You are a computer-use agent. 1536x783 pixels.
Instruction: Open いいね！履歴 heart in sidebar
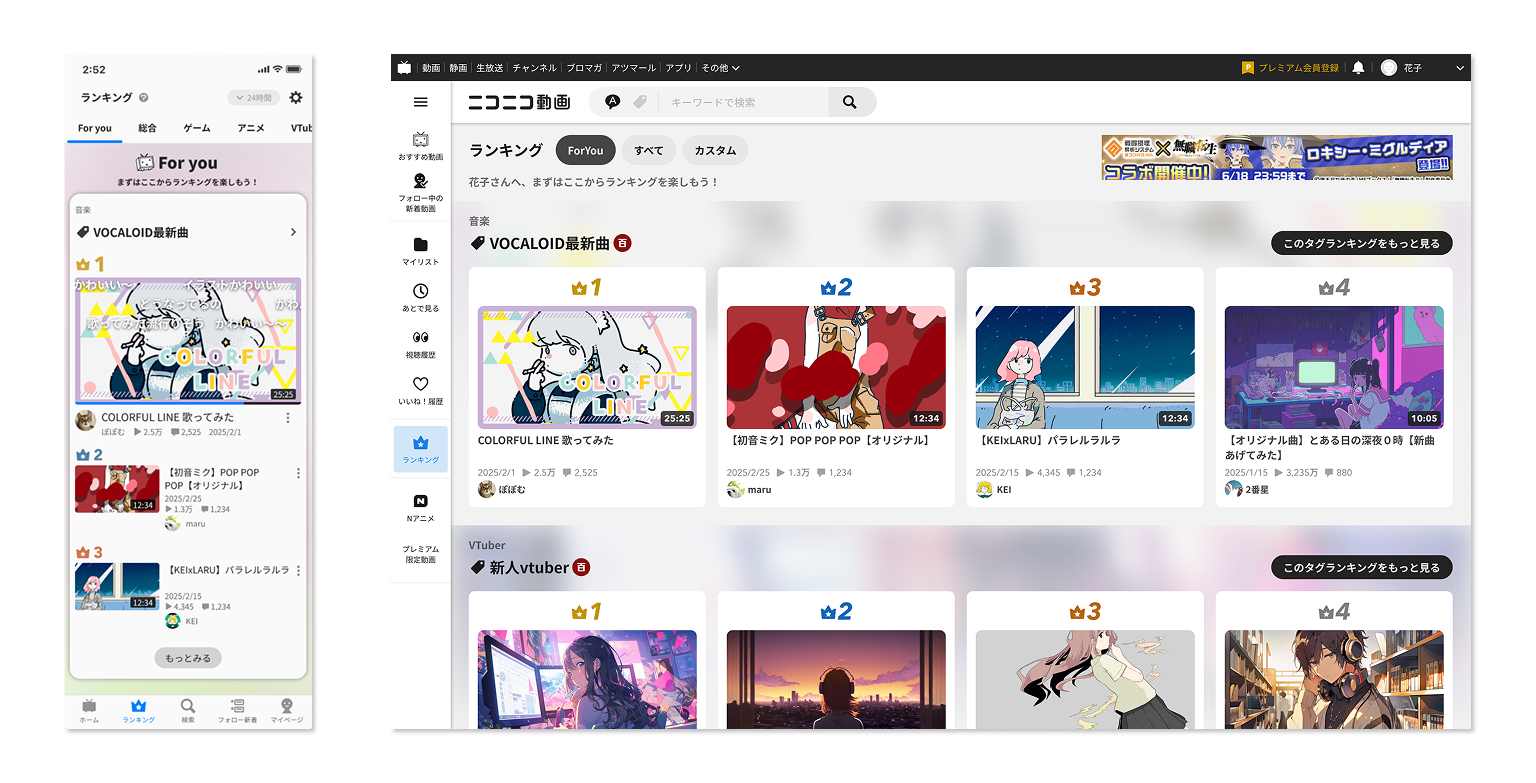421,390
